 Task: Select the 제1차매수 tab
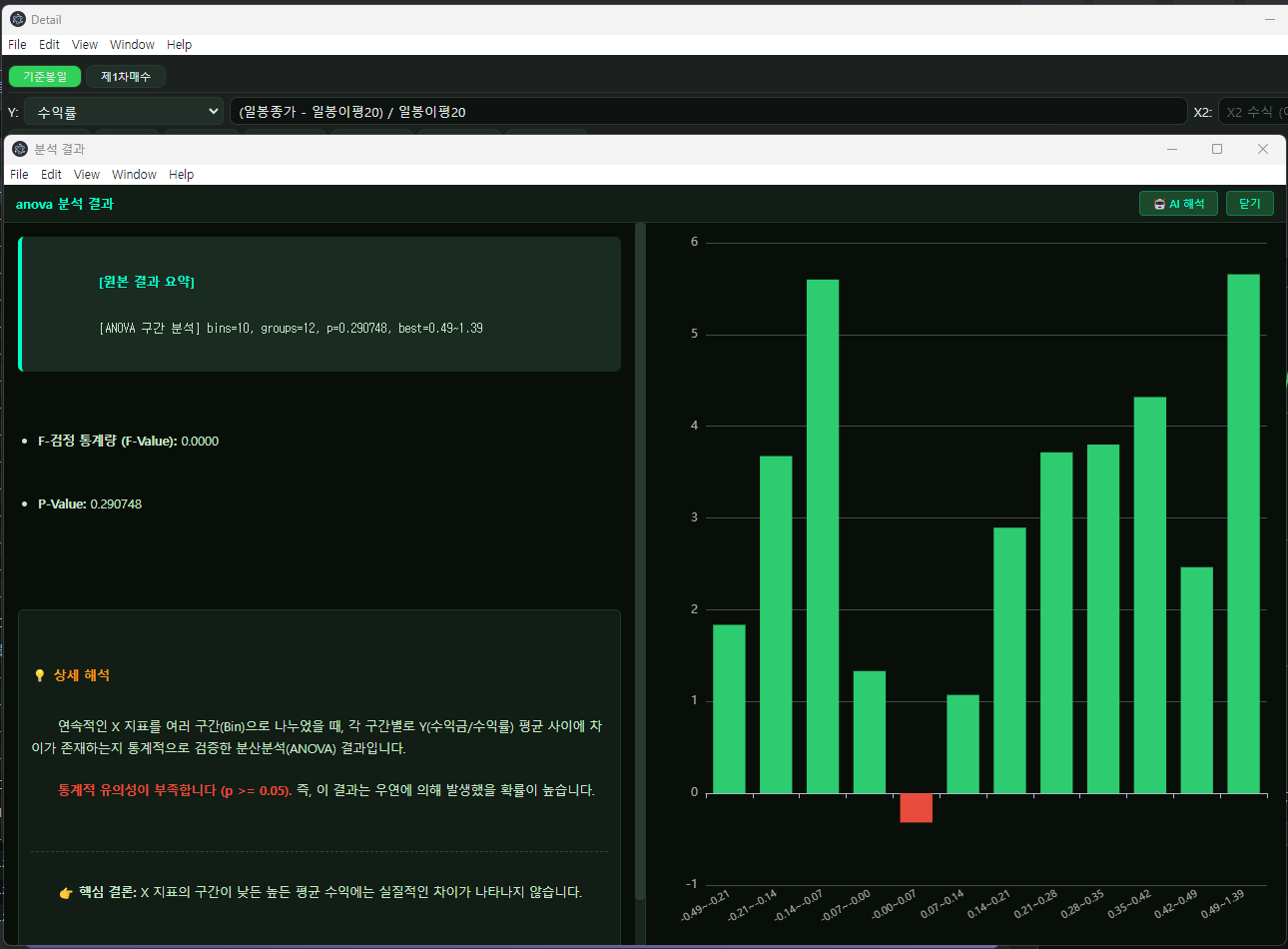point(126,77)
